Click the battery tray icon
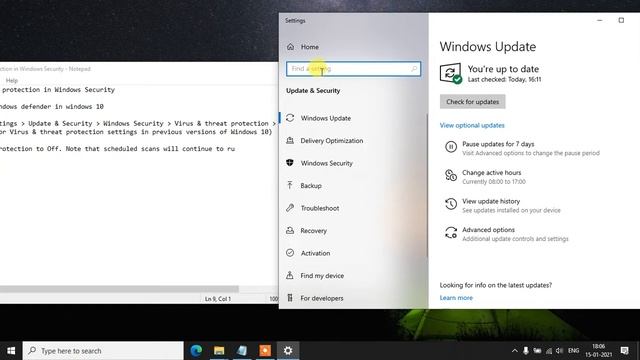The image size is (640, 360). click(x=537, y=351)
